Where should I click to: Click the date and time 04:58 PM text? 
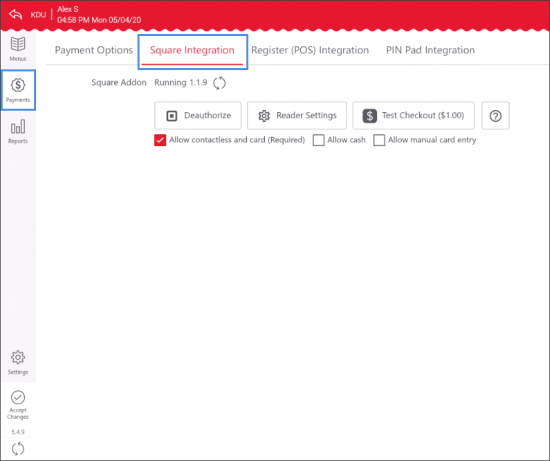point(99,20)
